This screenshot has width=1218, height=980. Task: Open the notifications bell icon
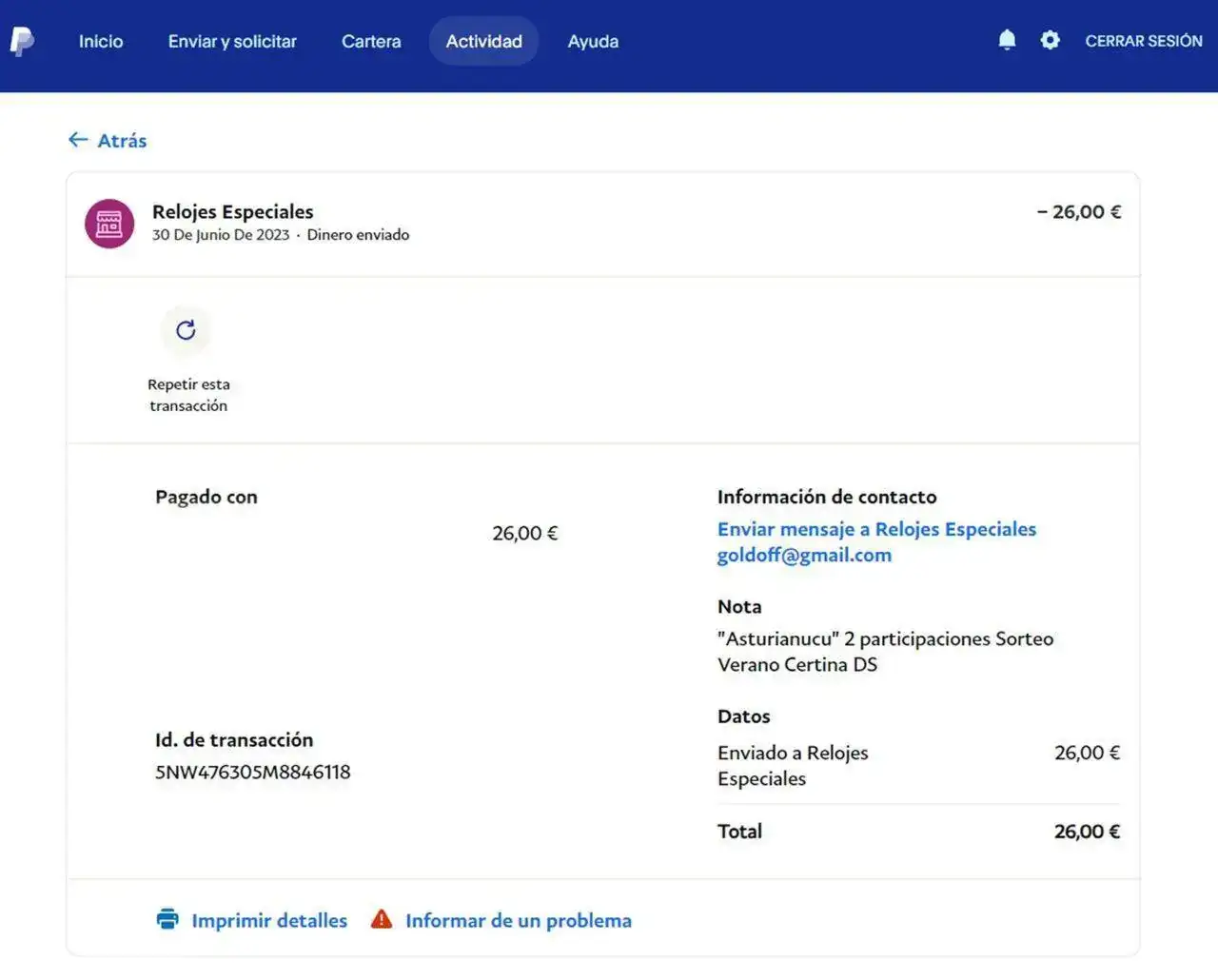(1007, 40)
